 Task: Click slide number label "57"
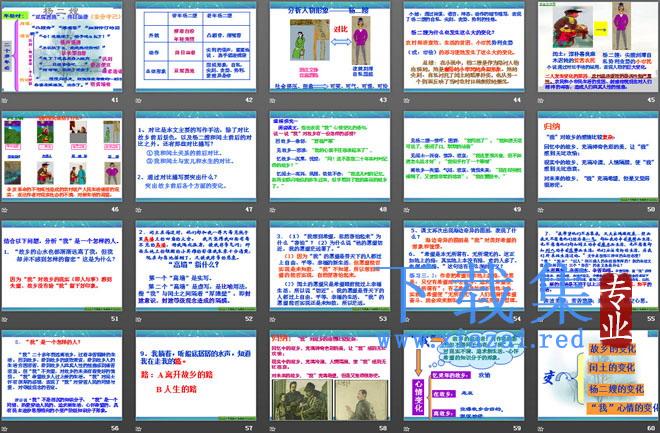coord(249,428)
